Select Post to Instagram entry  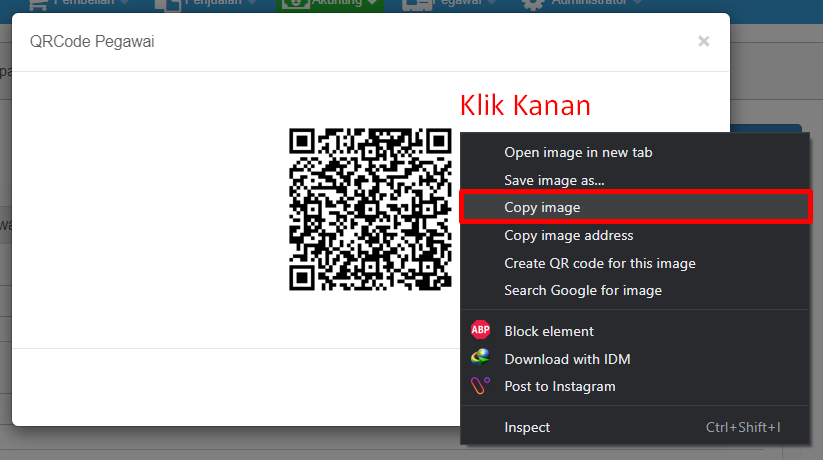[x=635, y=386]
